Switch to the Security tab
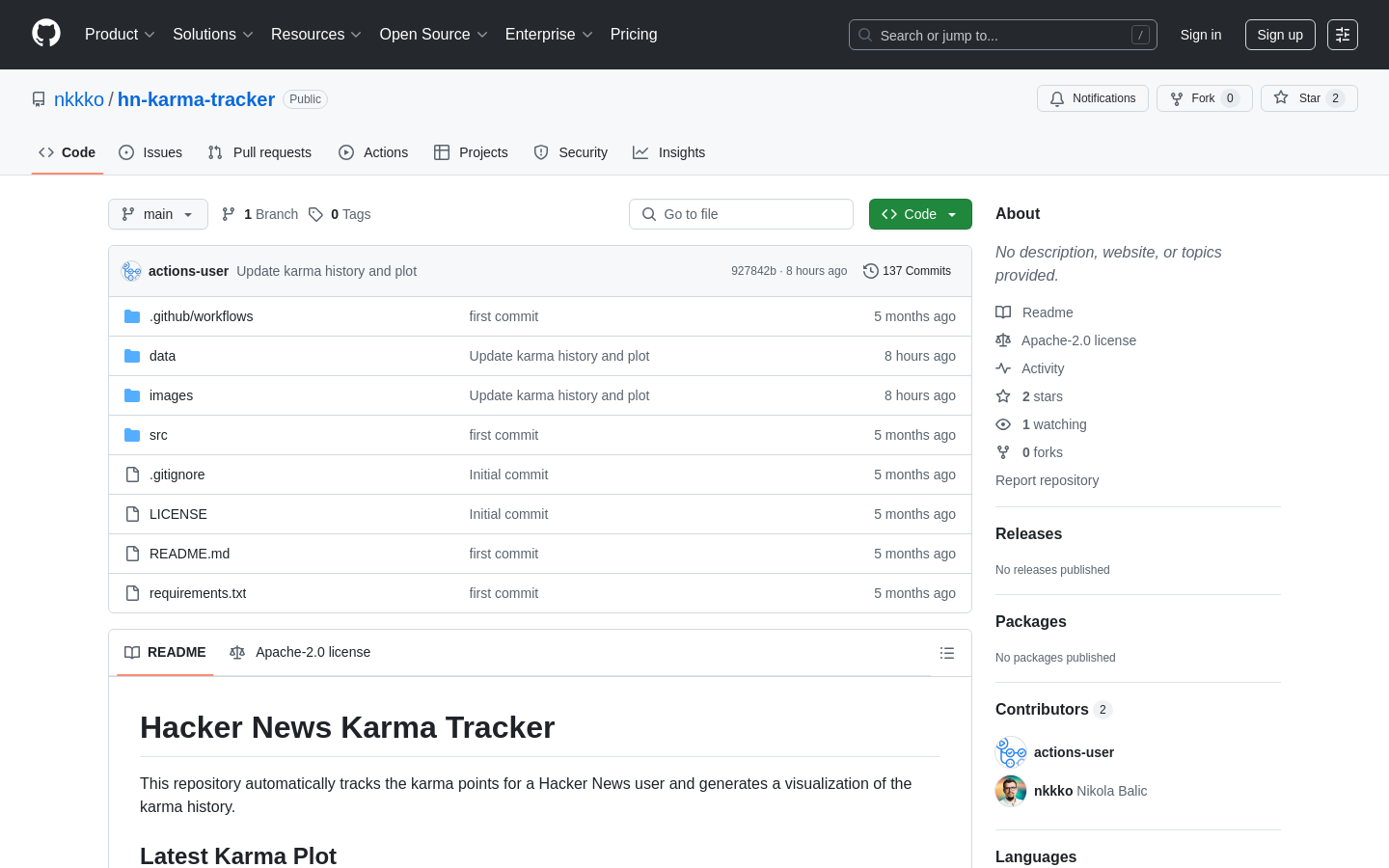This screenshot has width=1389, height=868. coord(571,152)
